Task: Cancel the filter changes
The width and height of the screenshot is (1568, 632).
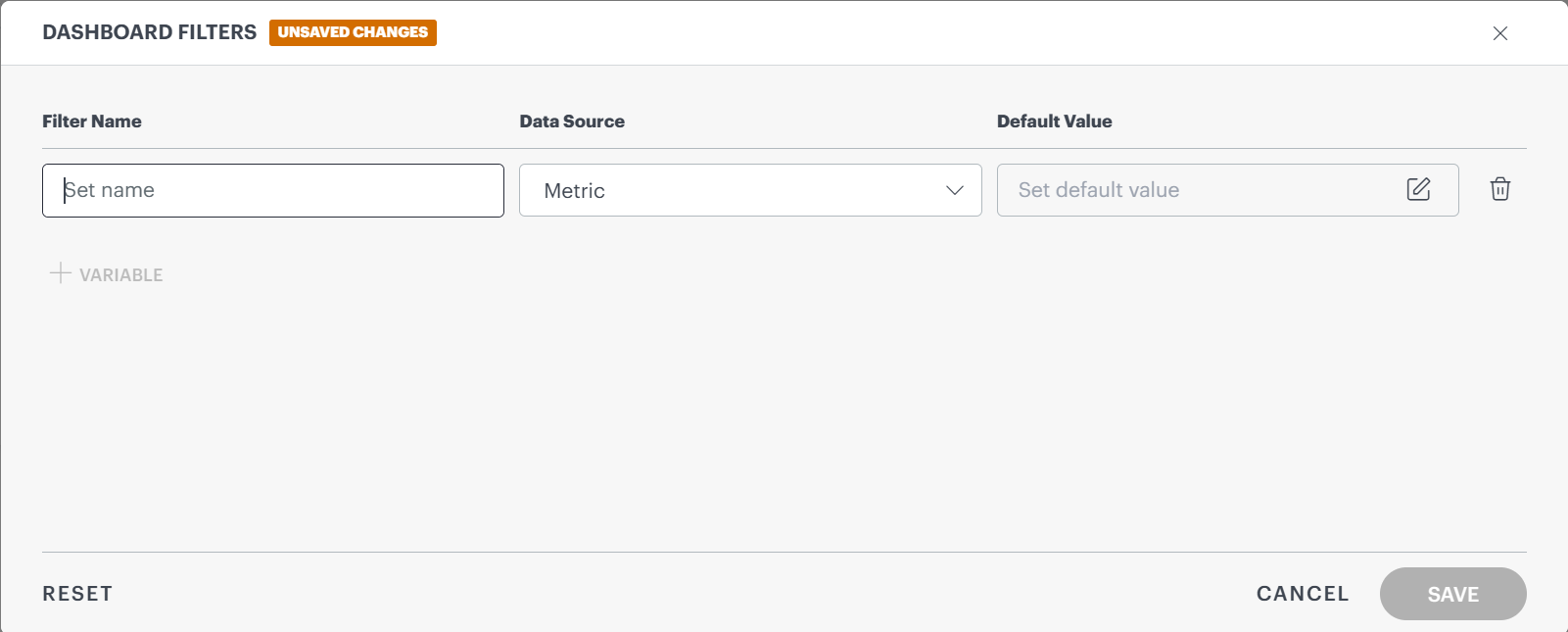Action: click(x=1302, y=594)
